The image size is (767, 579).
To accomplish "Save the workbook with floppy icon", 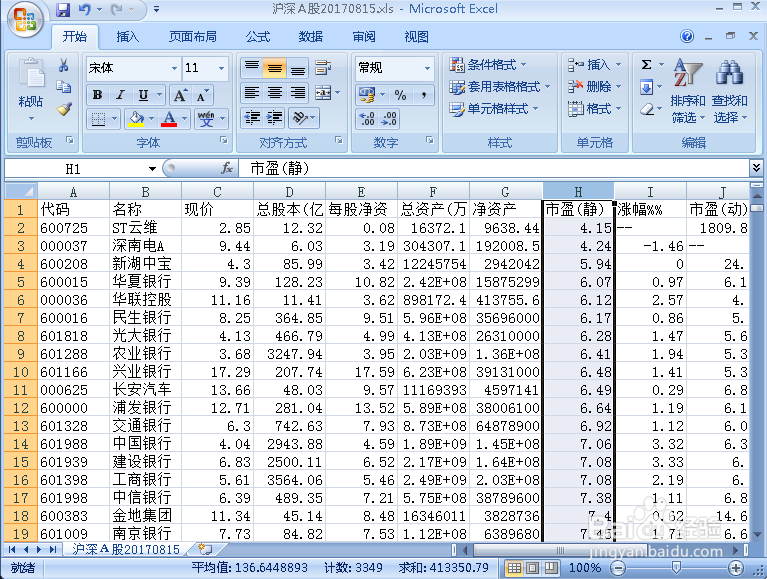I will [63, 9].
